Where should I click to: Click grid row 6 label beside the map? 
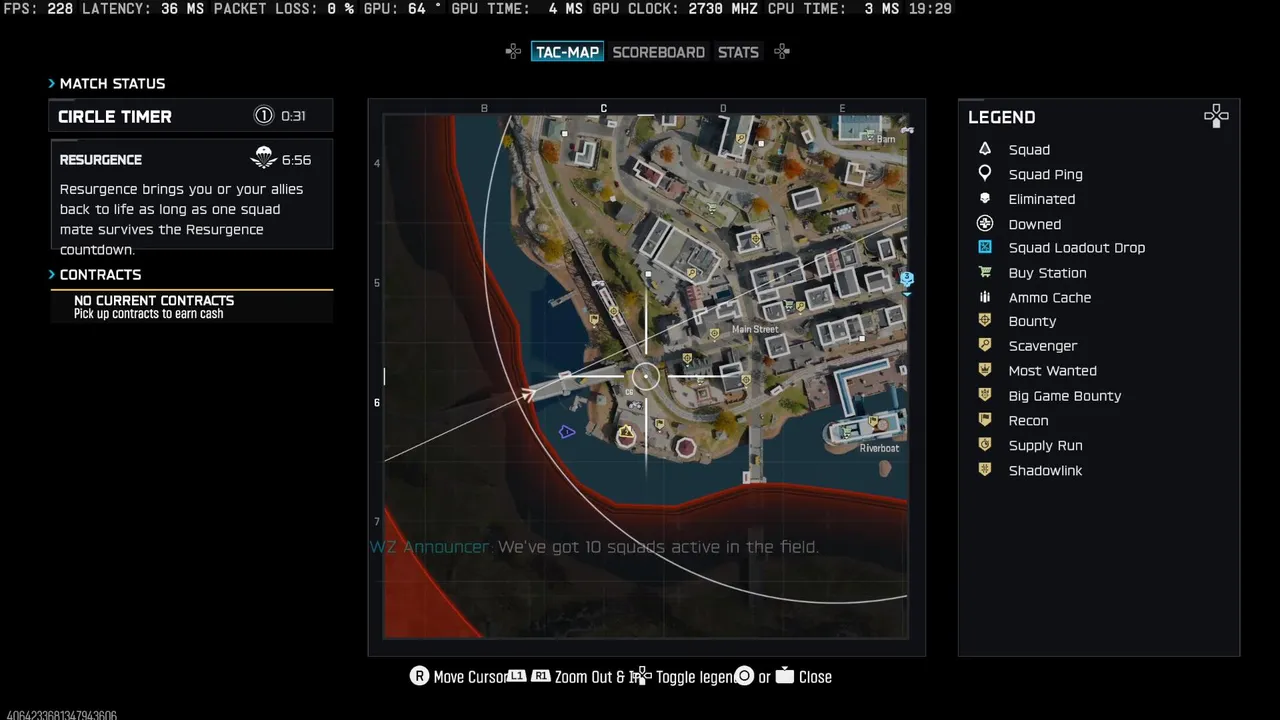tap(377, 402)
